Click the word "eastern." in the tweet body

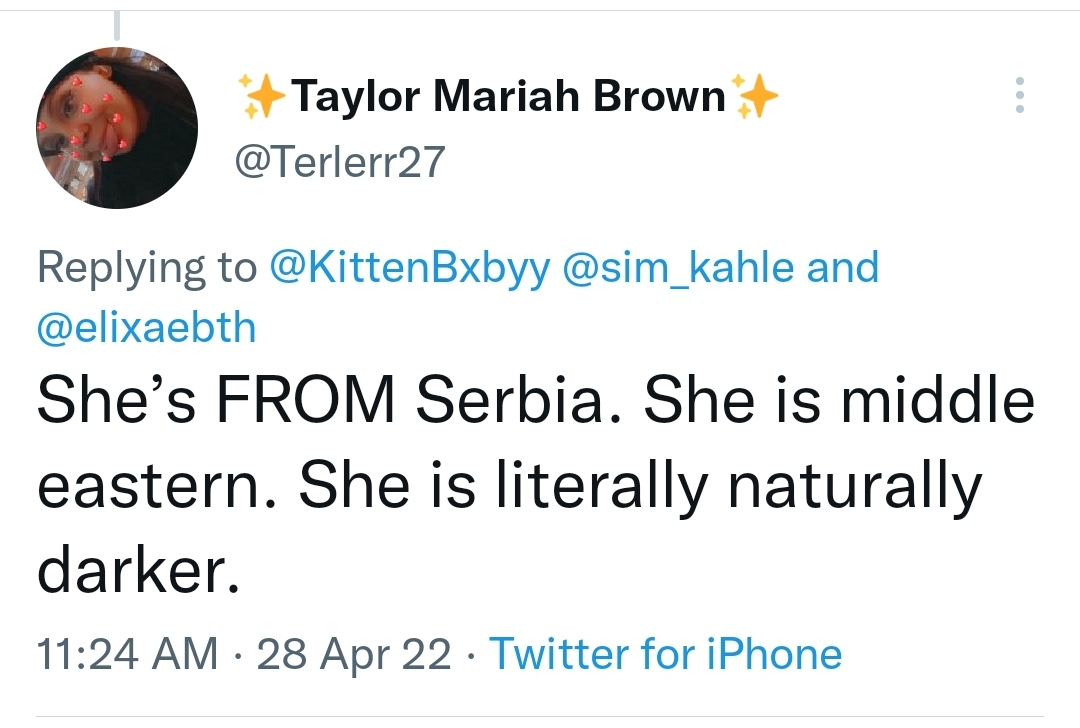(x=155, y=486)
